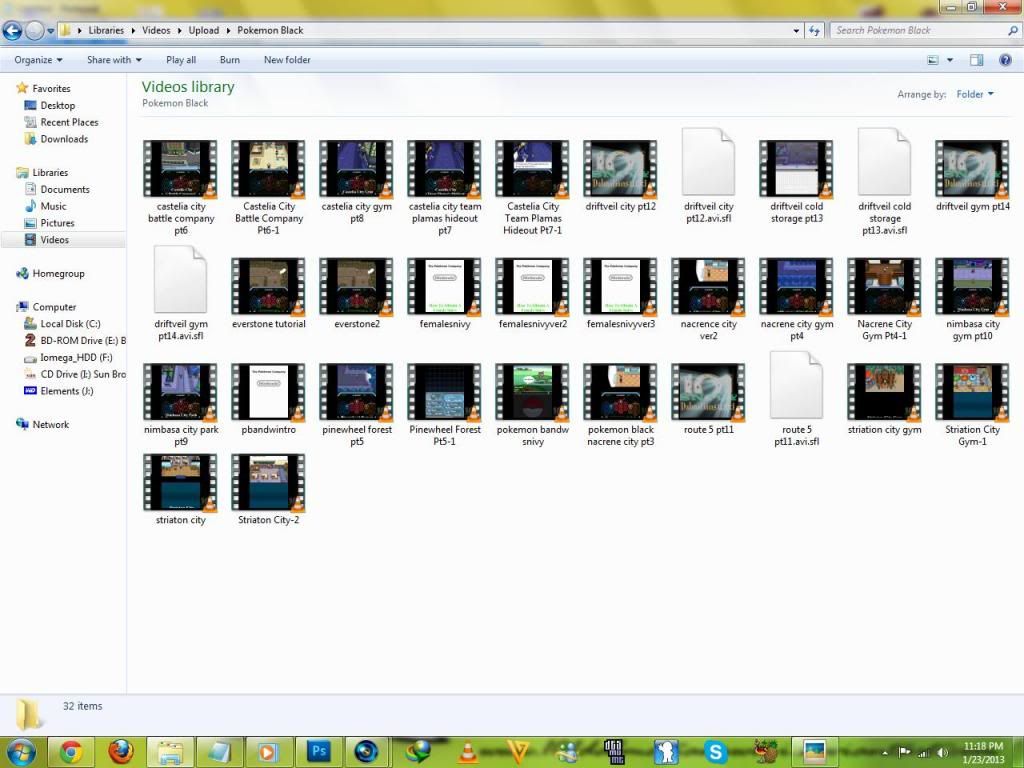1024x768 pixels.
Task: Click Libraries in the address bar
Action: click(x=106, y=30)
